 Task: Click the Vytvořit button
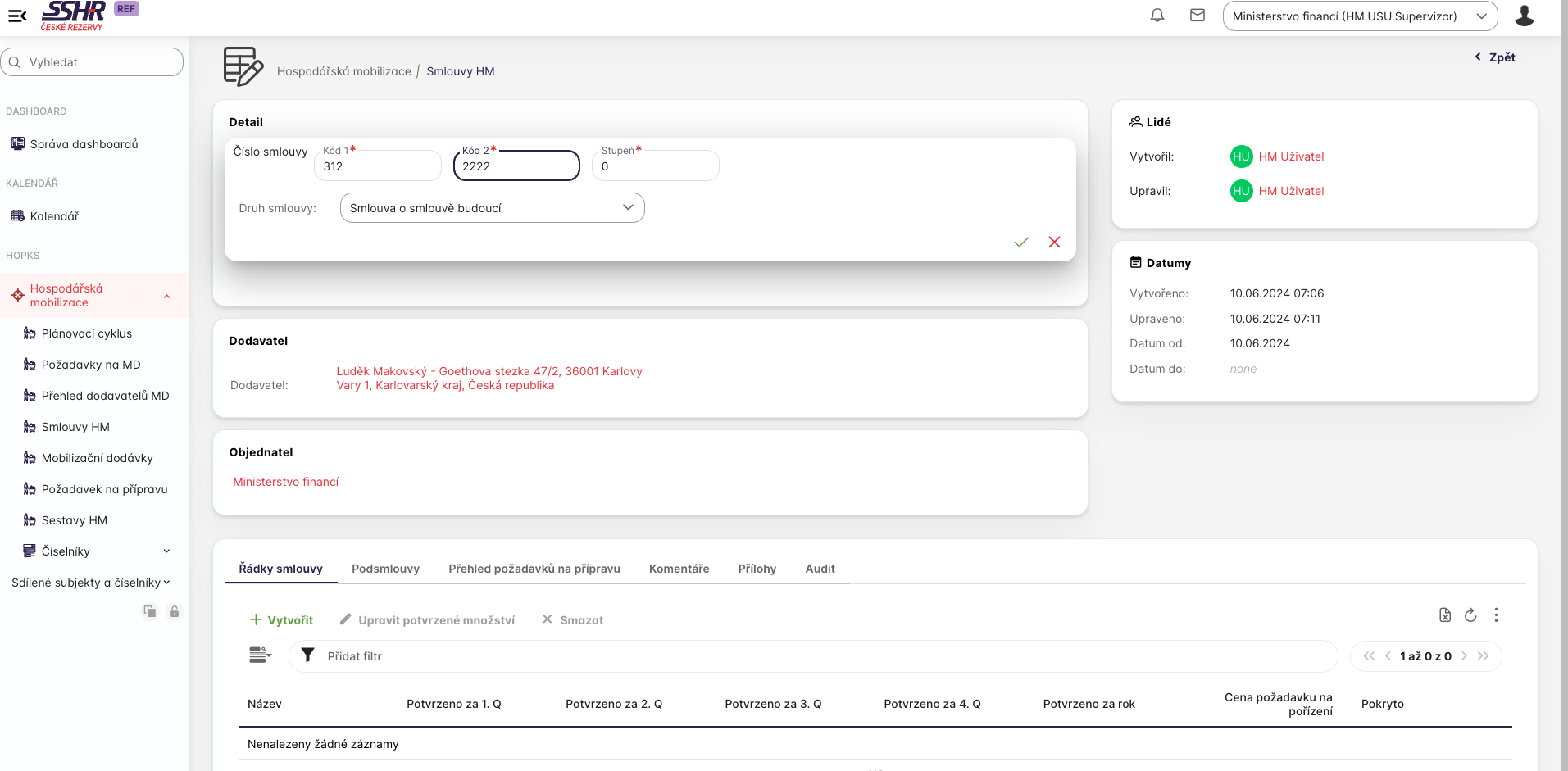[281, 620]
